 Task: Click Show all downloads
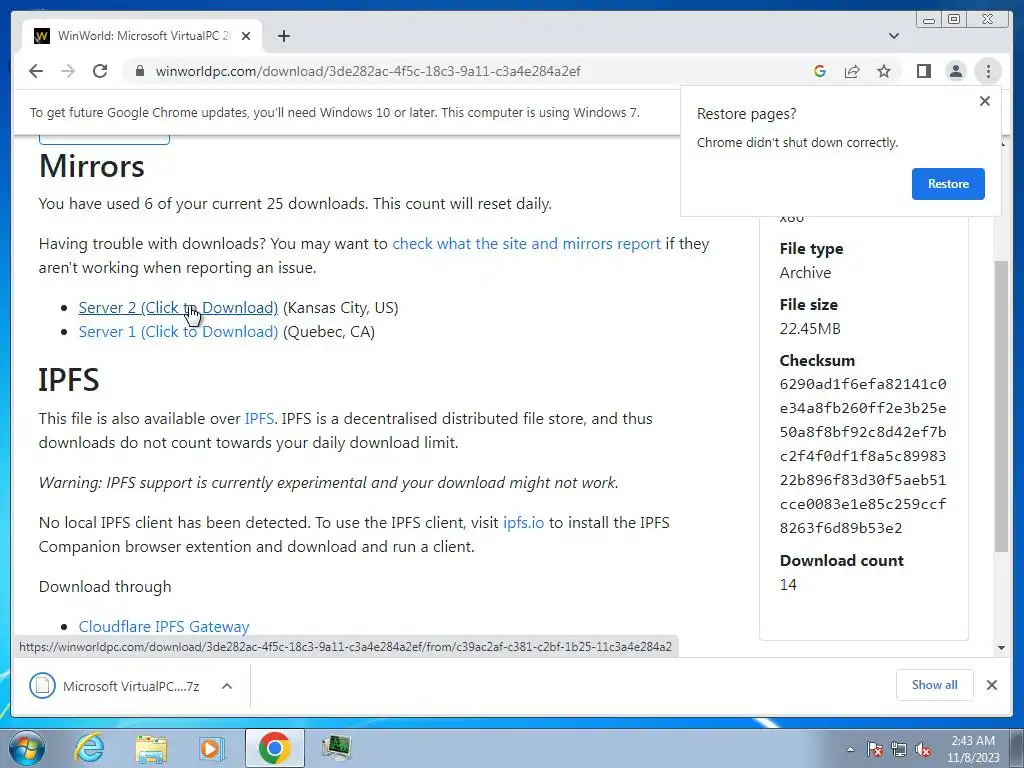pos(935,685)
